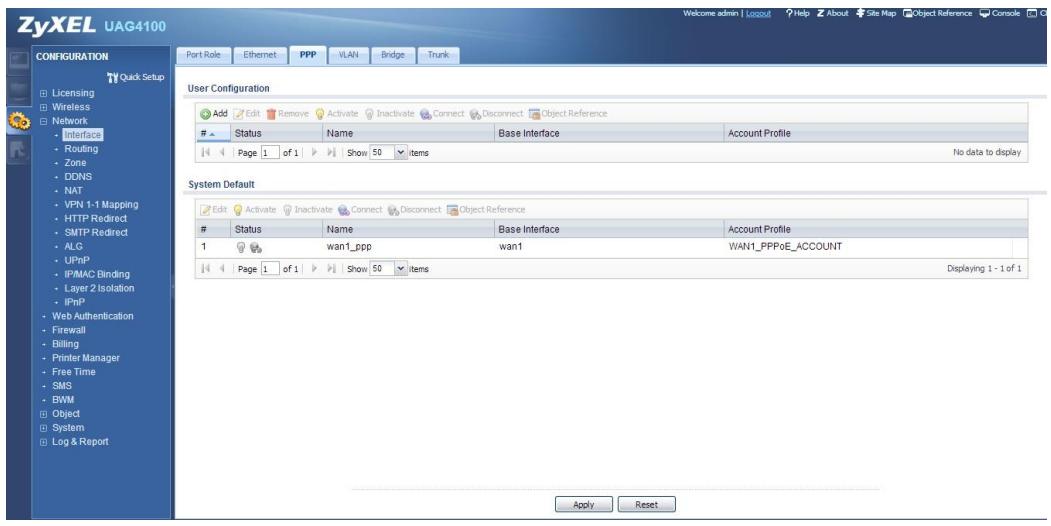Screen dimensions: 1051x526
Task: Click Activate in User Configuration toolbar
Action: (336, 114)
